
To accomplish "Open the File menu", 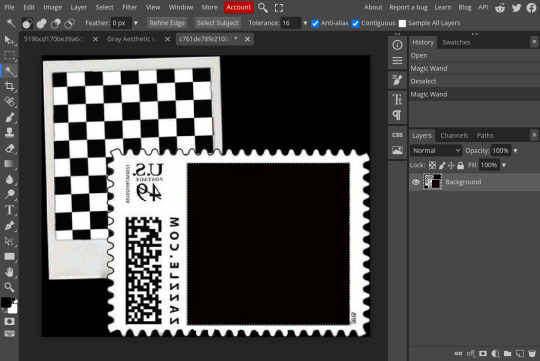I will click(9, 7).
